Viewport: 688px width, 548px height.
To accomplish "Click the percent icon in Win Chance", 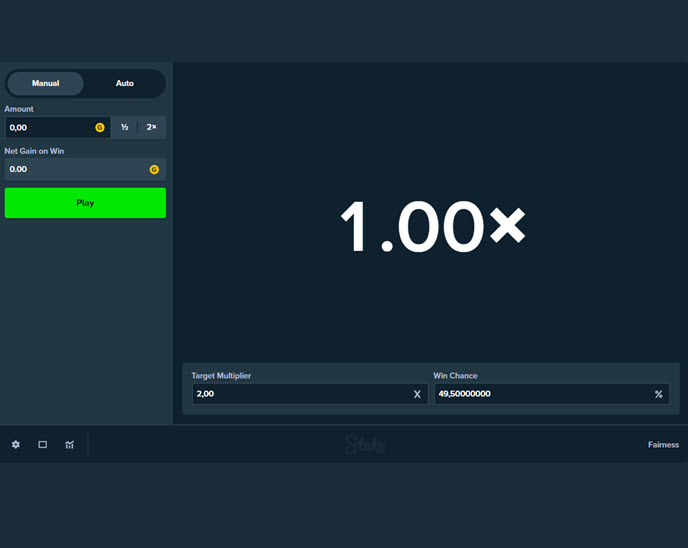I will coord(658,394).
